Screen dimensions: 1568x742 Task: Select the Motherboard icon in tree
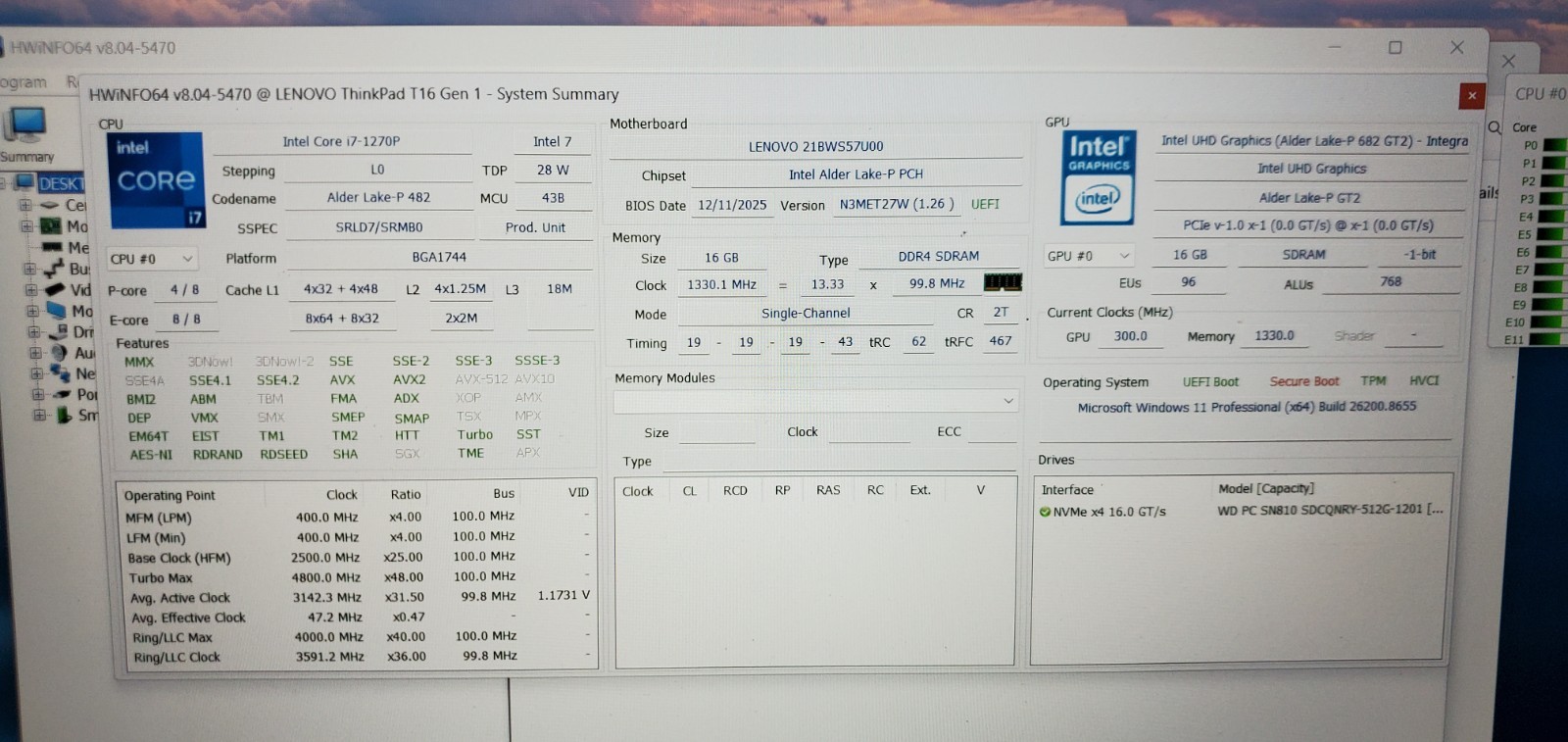52,225
